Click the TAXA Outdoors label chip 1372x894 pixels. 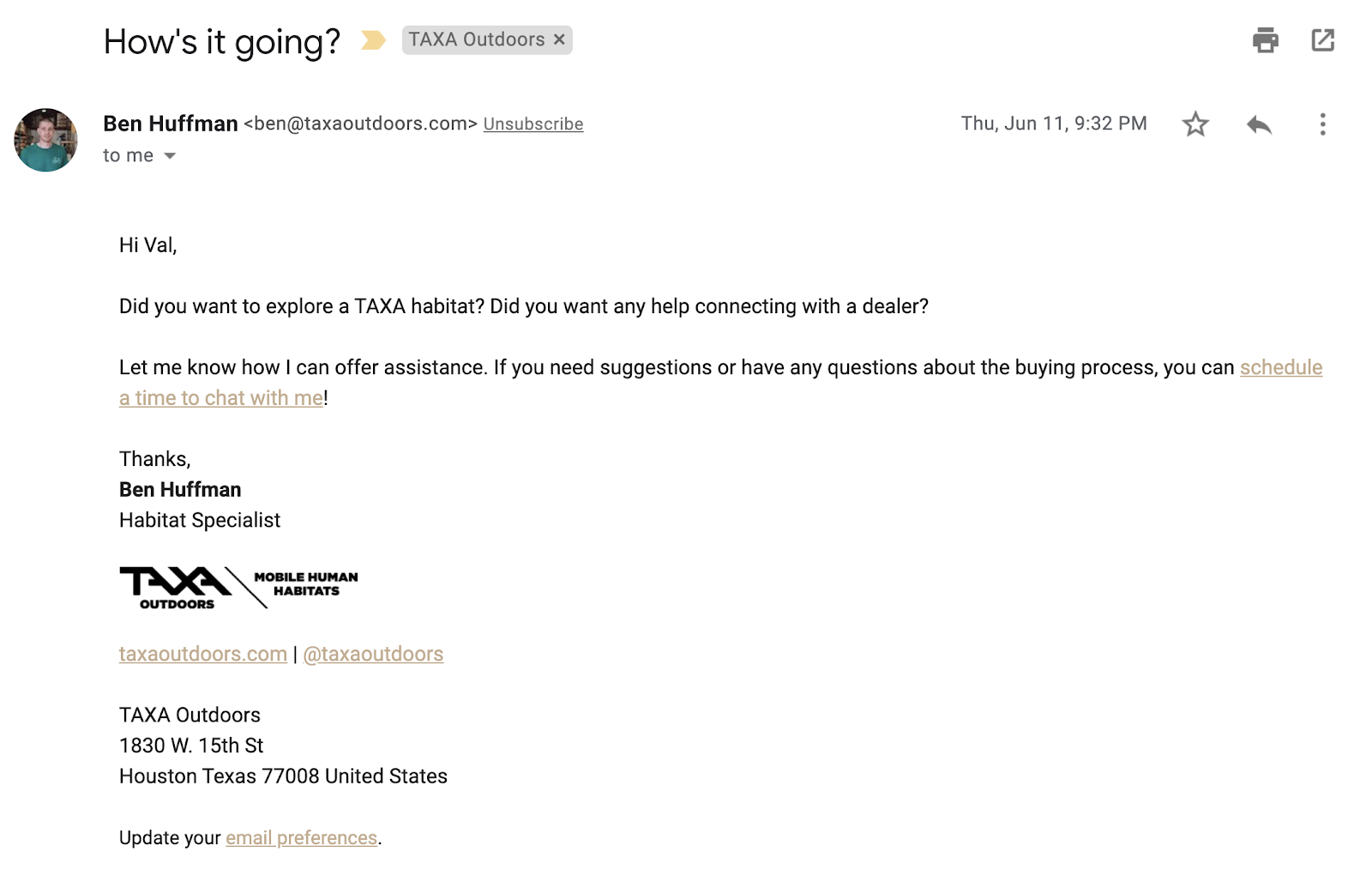477,39
